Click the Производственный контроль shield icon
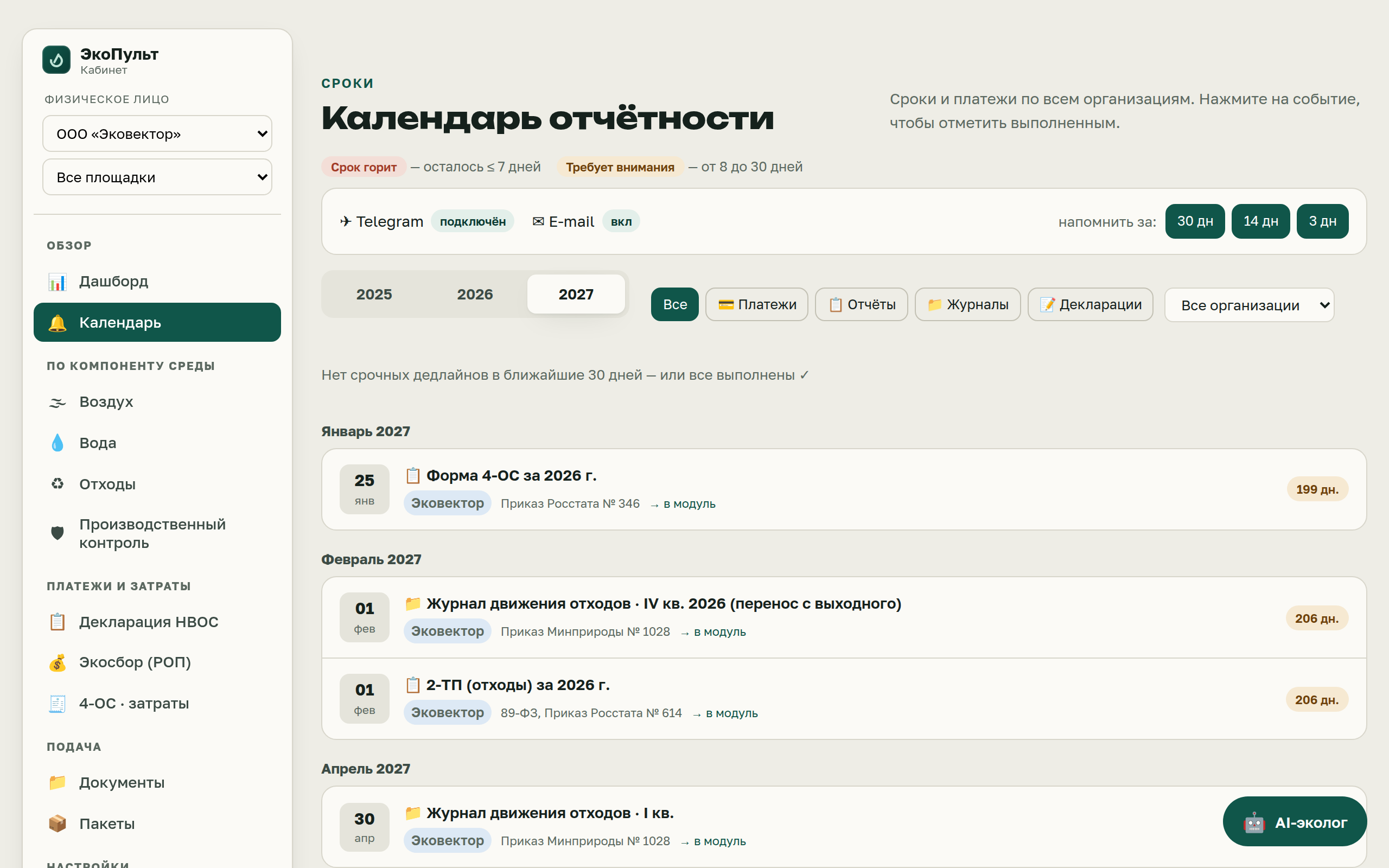The width and height of the screenshot is (1389, 868). (58, 533)
